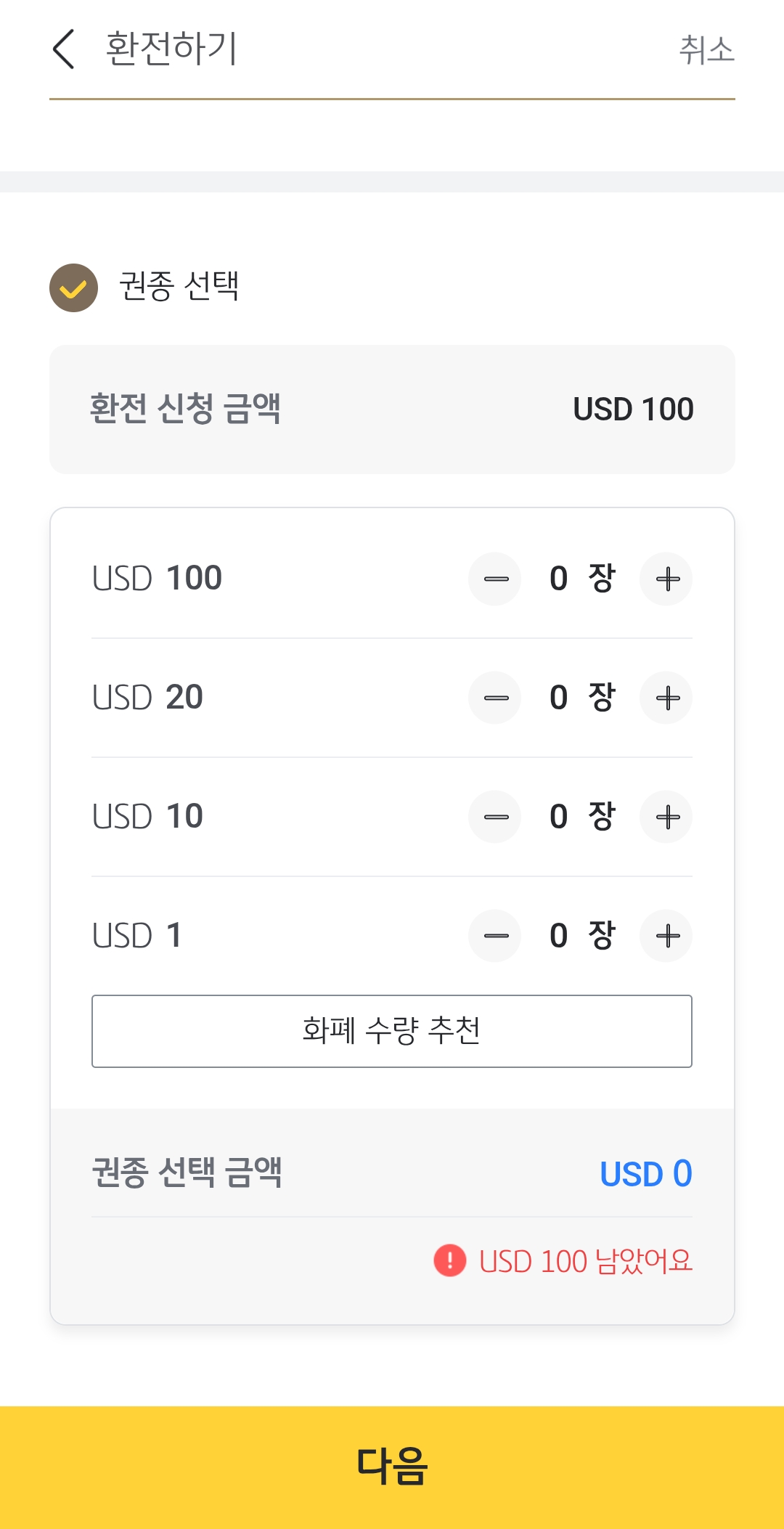Tap the USD 20 quantity value
The width and height of the screenshot is (784, 1529).
tap(559, 698)
